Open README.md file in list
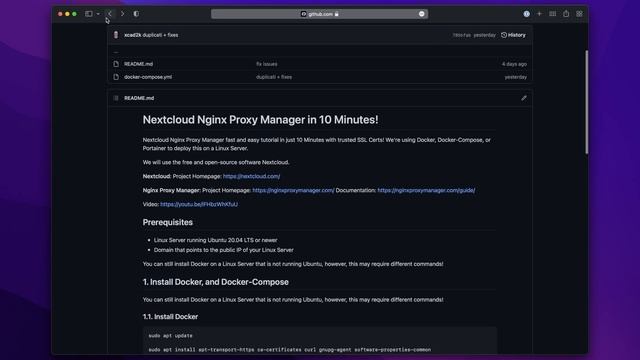The width and height of the screenshot is (640, 360). click(138, 64)
